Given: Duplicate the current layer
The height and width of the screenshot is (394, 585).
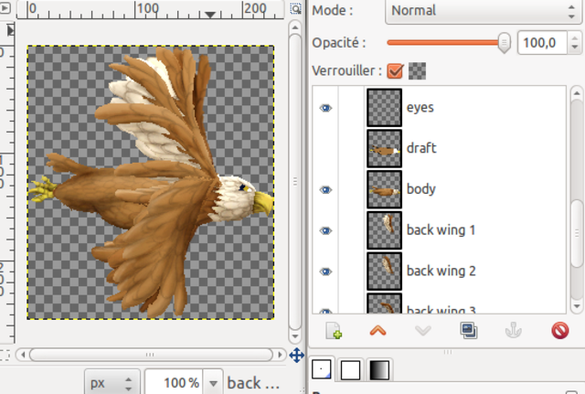Looking at the screenshot, I should (x=469, y=331).
